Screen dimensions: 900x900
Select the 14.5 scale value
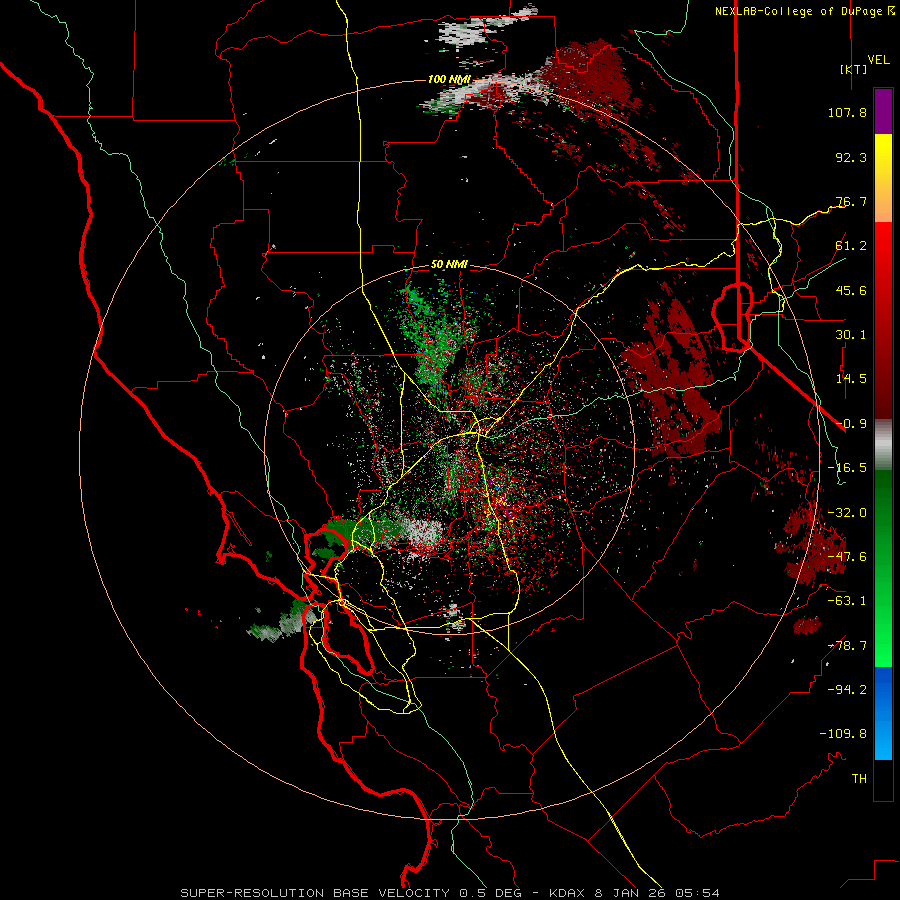(851, 379)
